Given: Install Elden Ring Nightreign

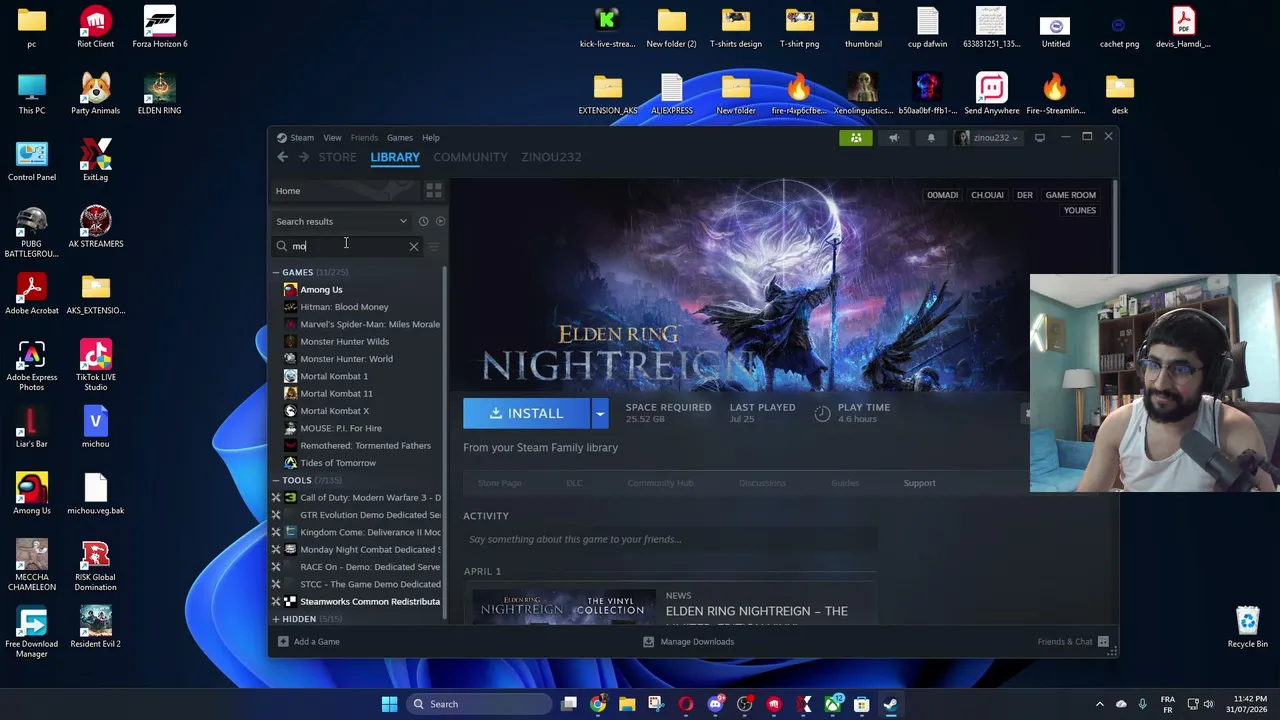Looking at the screenshot, I should (x=527, y=413).
